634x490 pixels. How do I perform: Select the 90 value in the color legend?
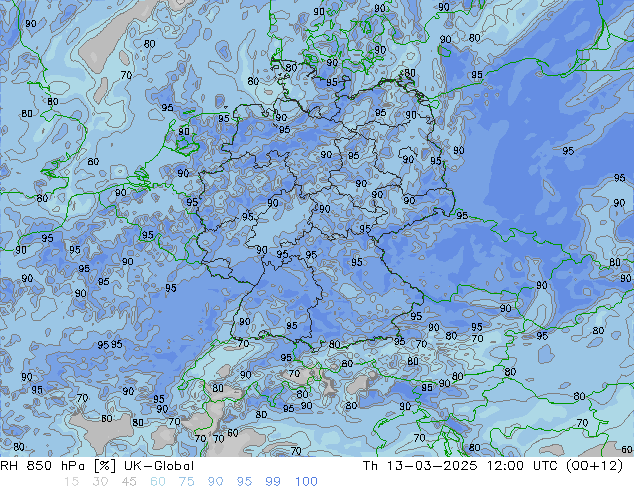point(216,482)
